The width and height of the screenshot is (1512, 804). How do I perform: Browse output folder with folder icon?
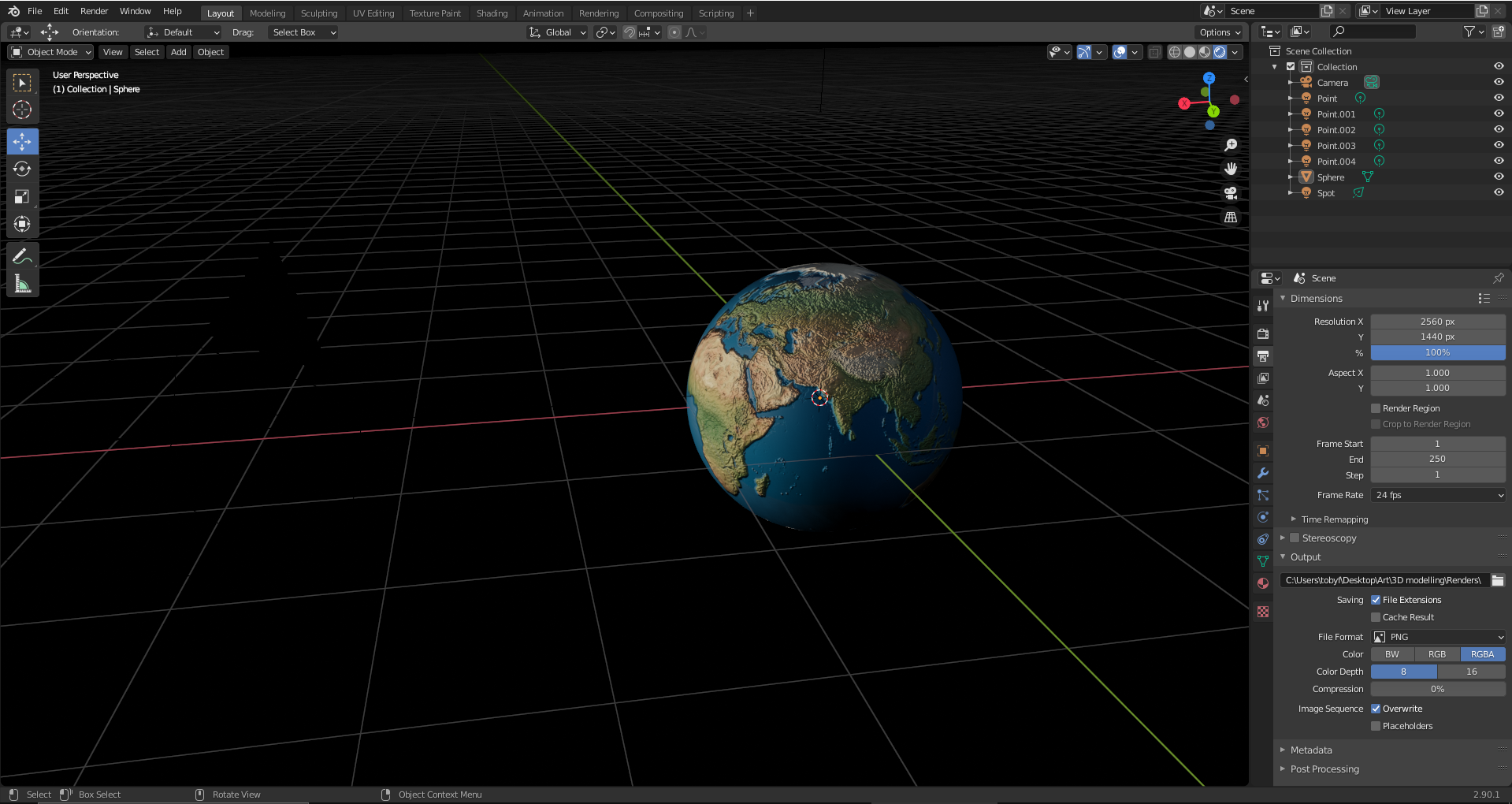tap(1498, 580)
